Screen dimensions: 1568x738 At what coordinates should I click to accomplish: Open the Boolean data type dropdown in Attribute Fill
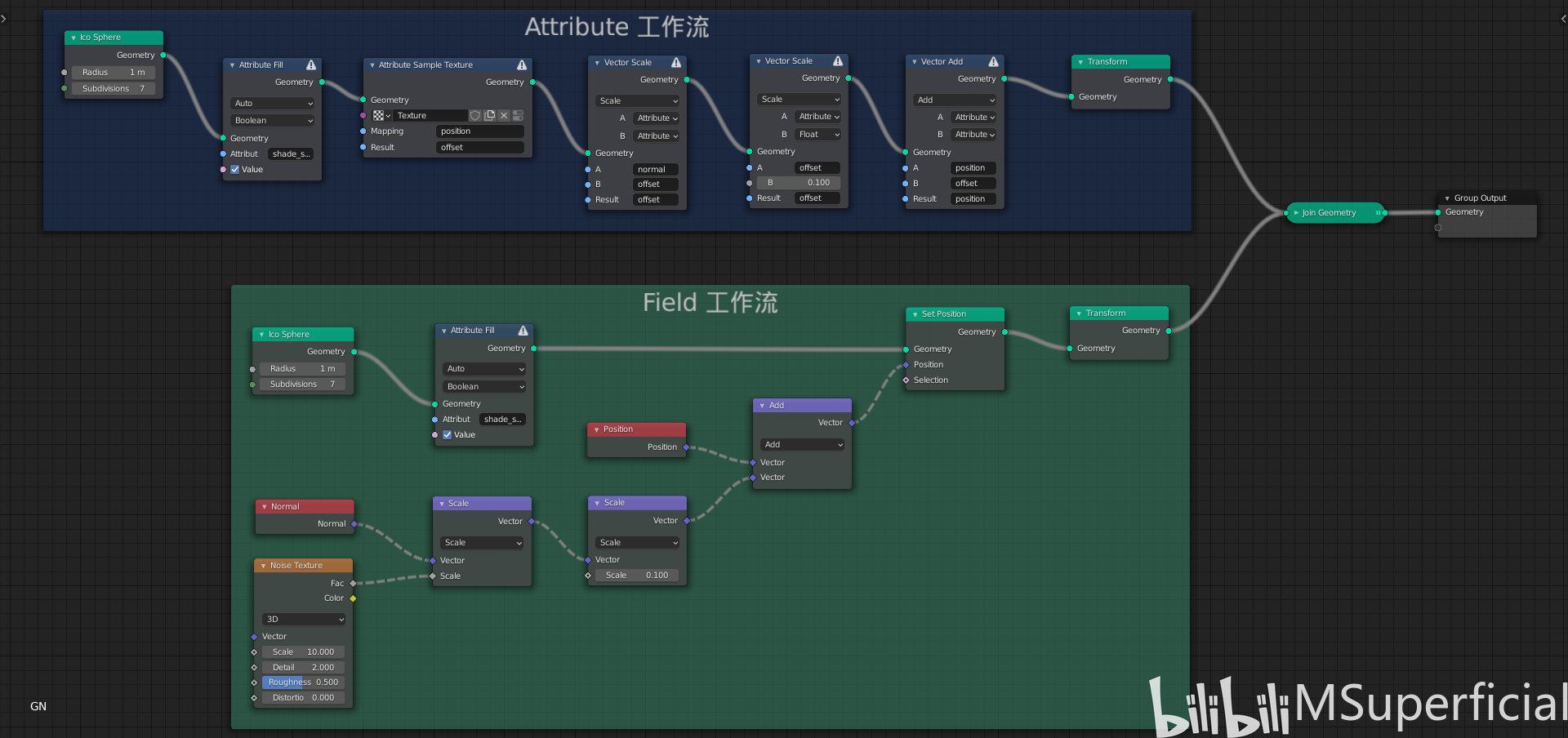pyautogui.click(x=272, y=120)
